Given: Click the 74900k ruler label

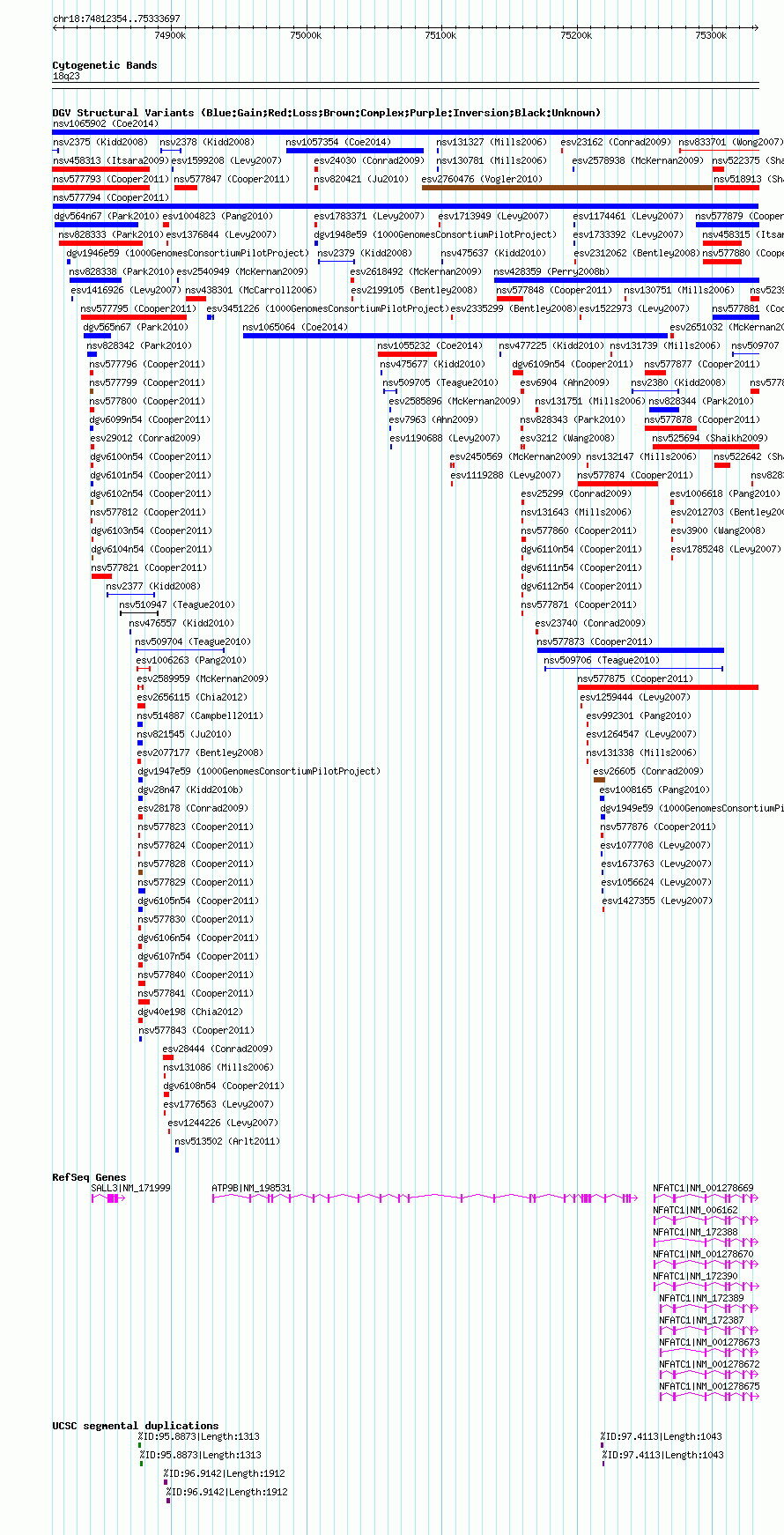Looking at the screenshot, I should pos(170,35).
